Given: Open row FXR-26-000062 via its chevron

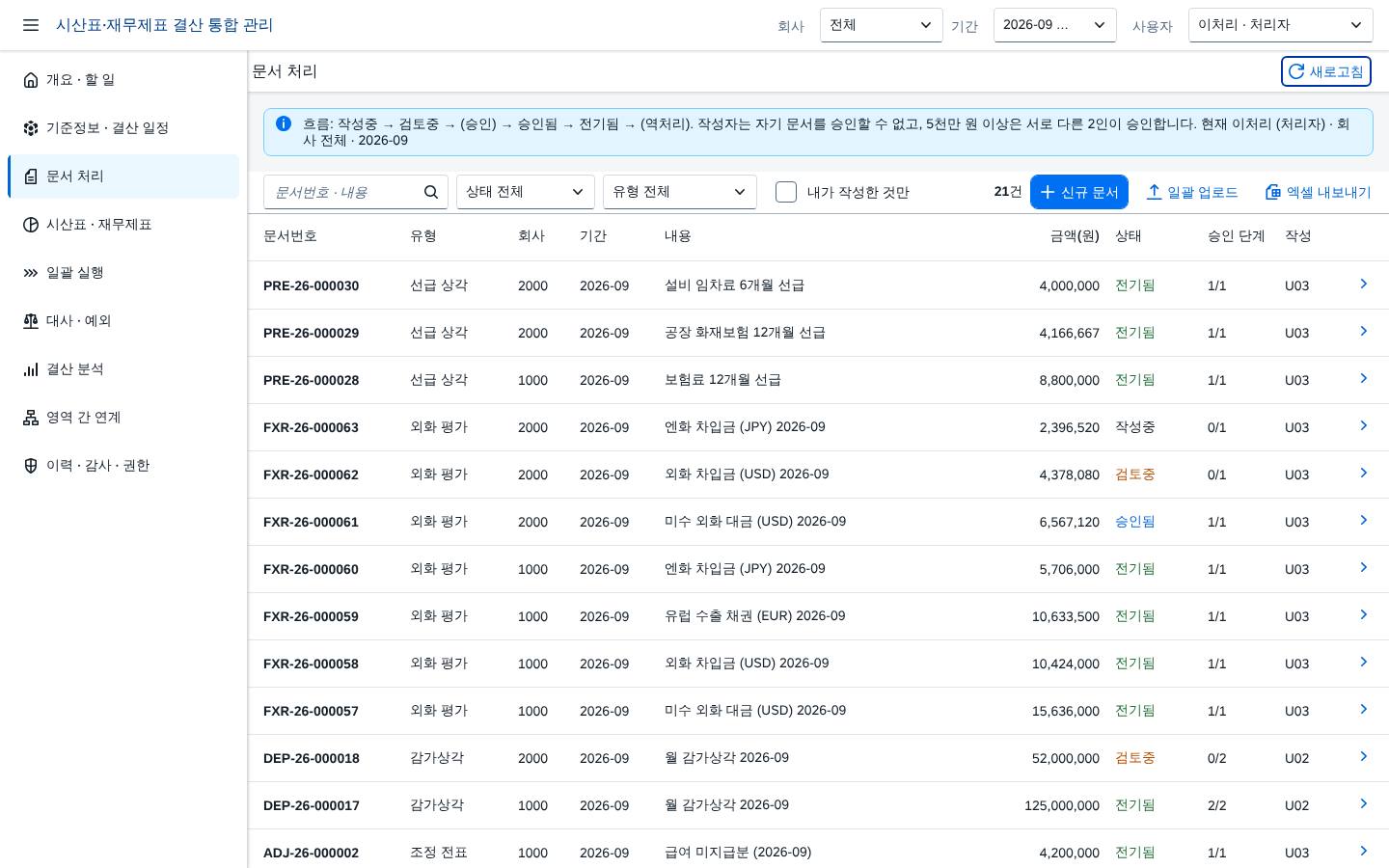Looking at the screenshot, I should click(x=1363, y=473).
